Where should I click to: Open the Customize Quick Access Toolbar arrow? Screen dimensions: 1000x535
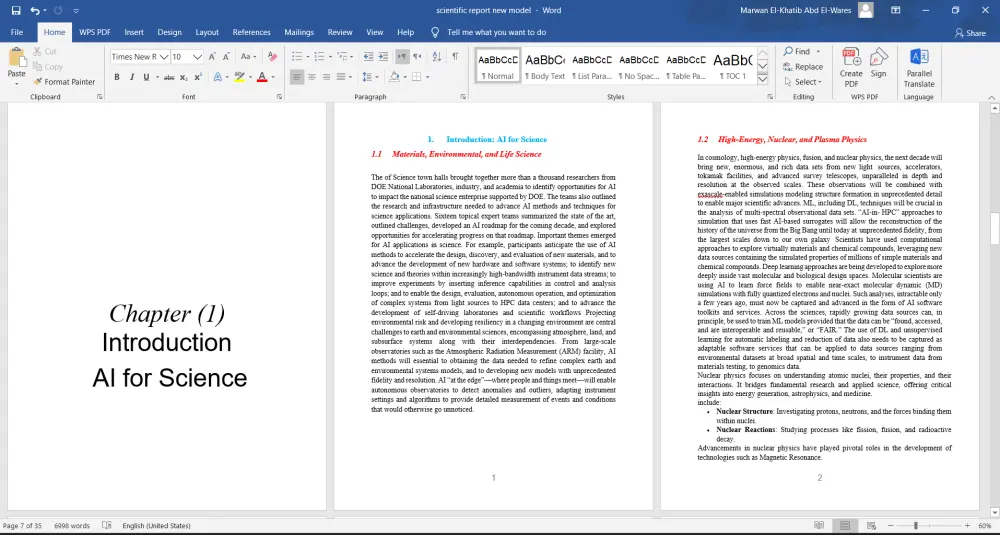[x=76, y=11]
